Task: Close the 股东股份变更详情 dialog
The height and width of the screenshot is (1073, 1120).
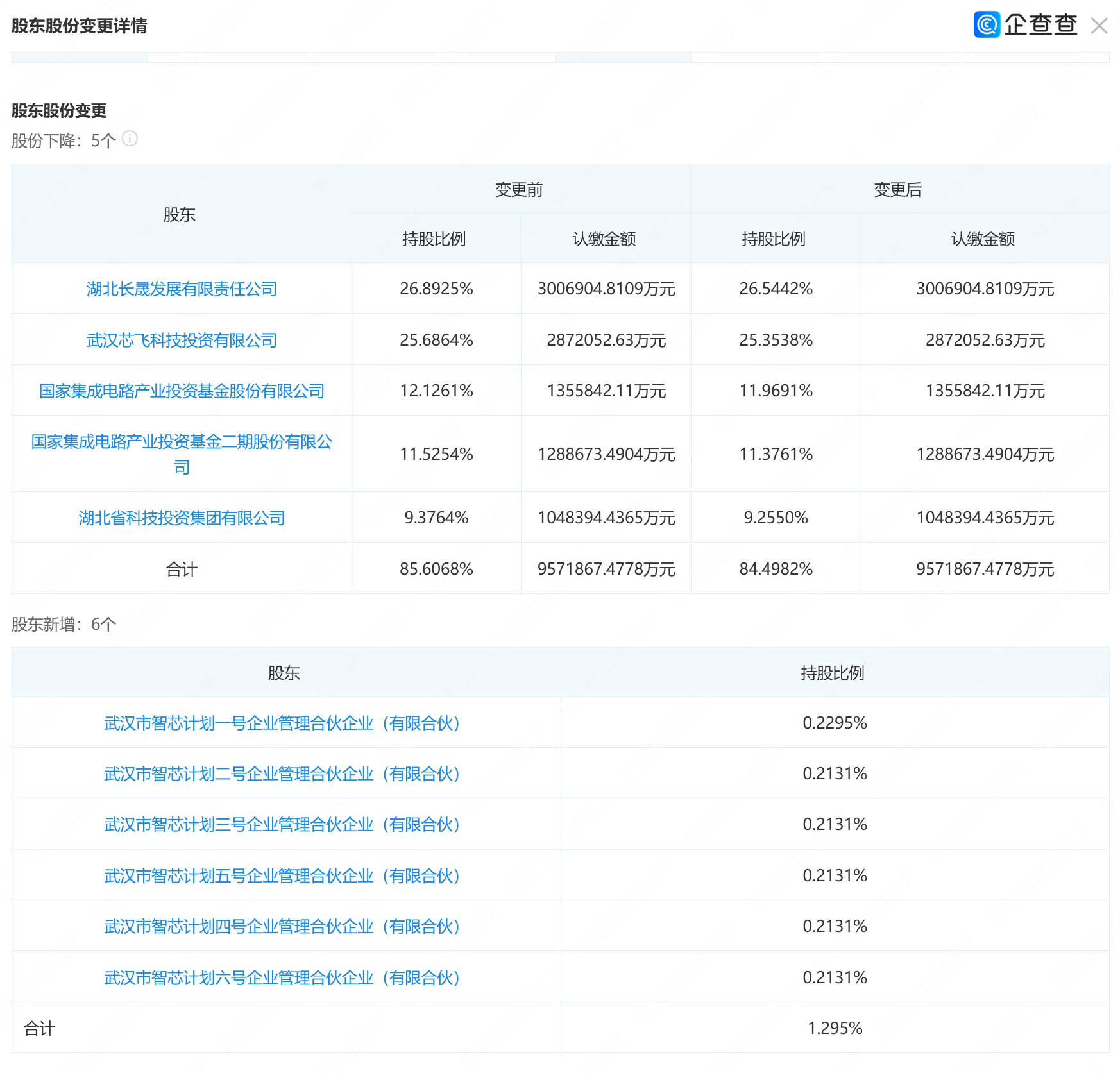Action: [1099, 26]
